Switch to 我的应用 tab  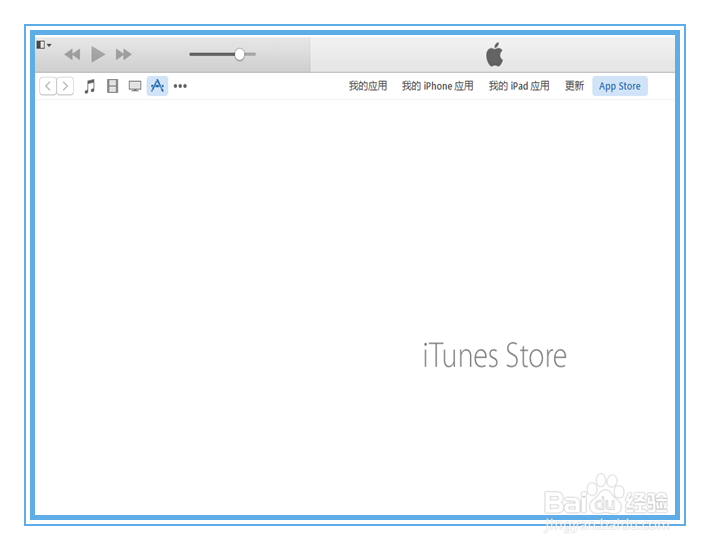[368, 86]
